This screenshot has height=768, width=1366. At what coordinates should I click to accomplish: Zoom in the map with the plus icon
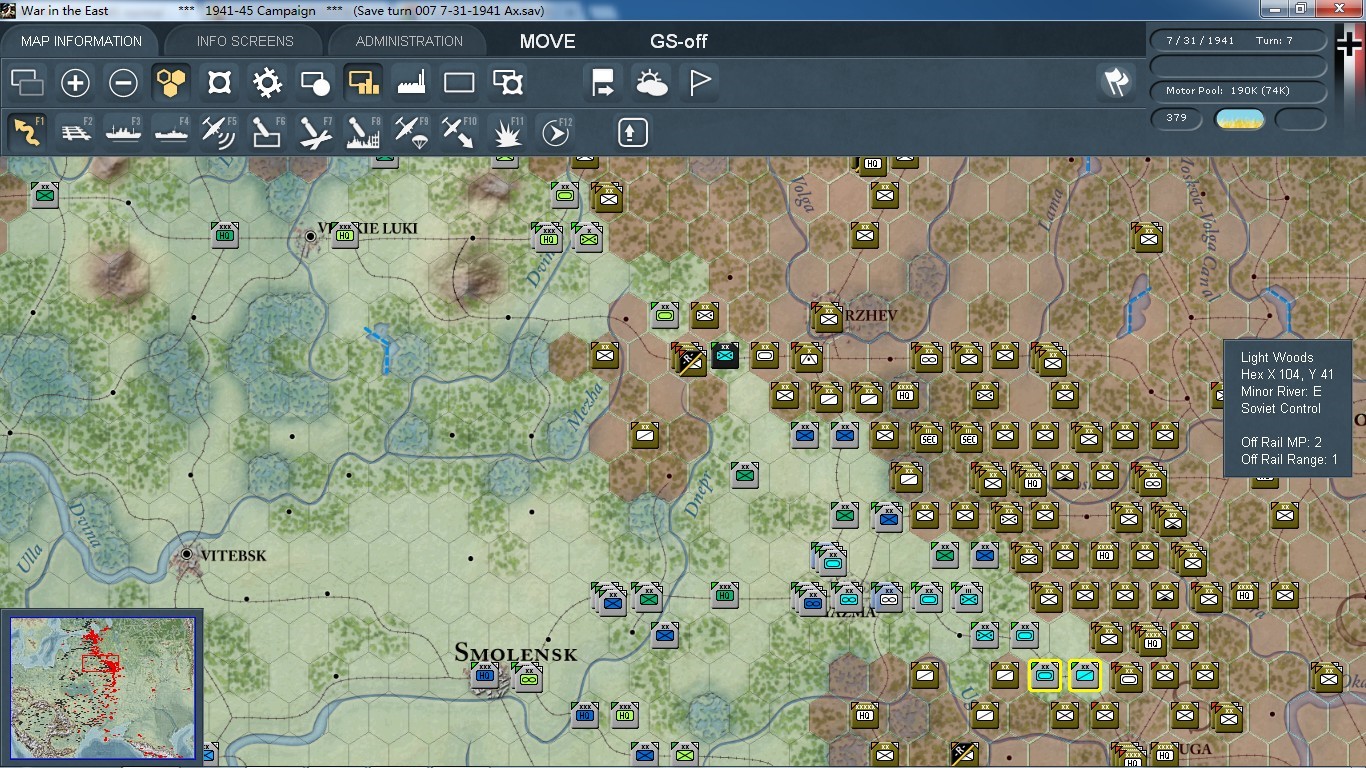[75, 83]
